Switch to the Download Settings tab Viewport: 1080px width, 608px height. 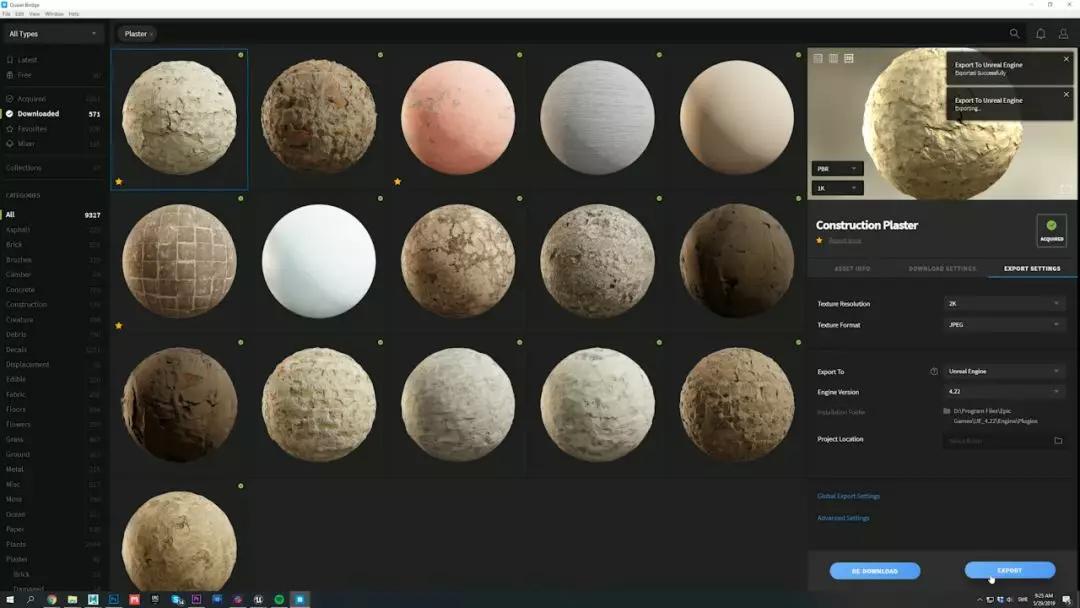pos(942,269)
